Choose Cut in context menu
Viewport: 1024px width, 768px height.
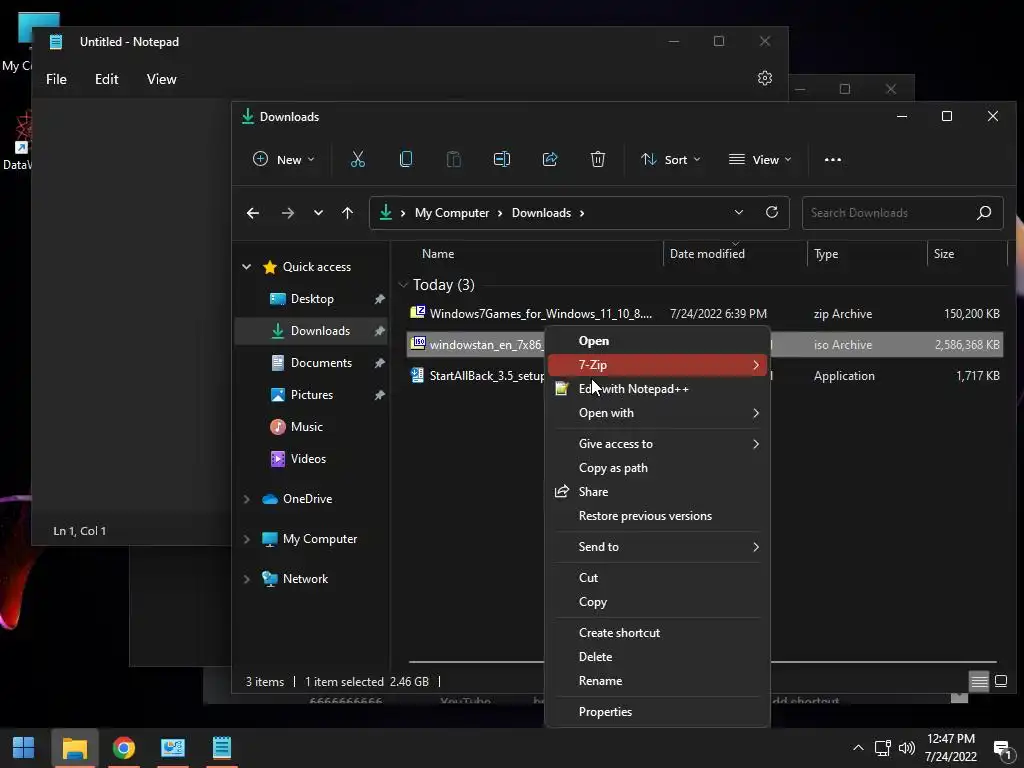658,577
